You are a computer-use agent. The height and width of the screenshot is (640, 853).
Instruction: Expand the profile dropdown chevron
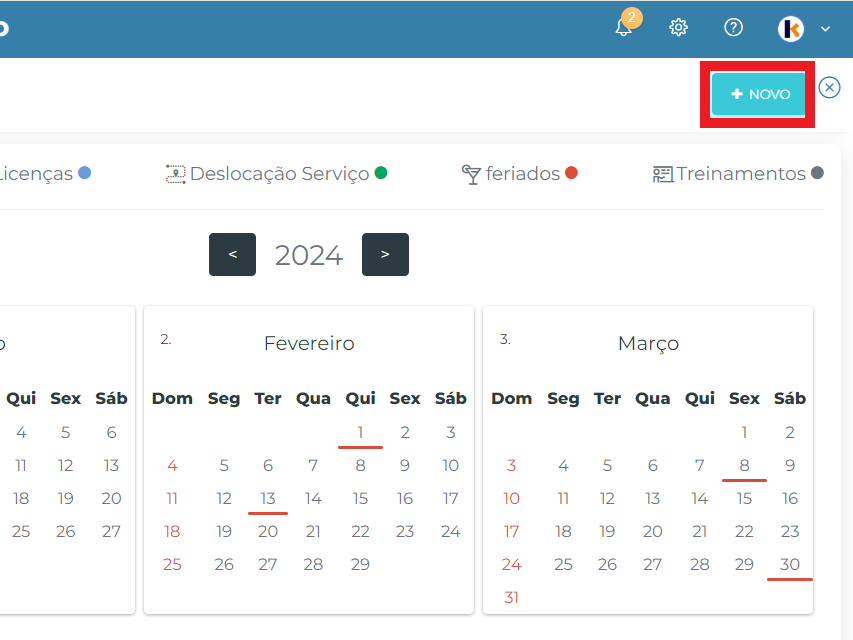pyautogui.click(x=825, y=29)
